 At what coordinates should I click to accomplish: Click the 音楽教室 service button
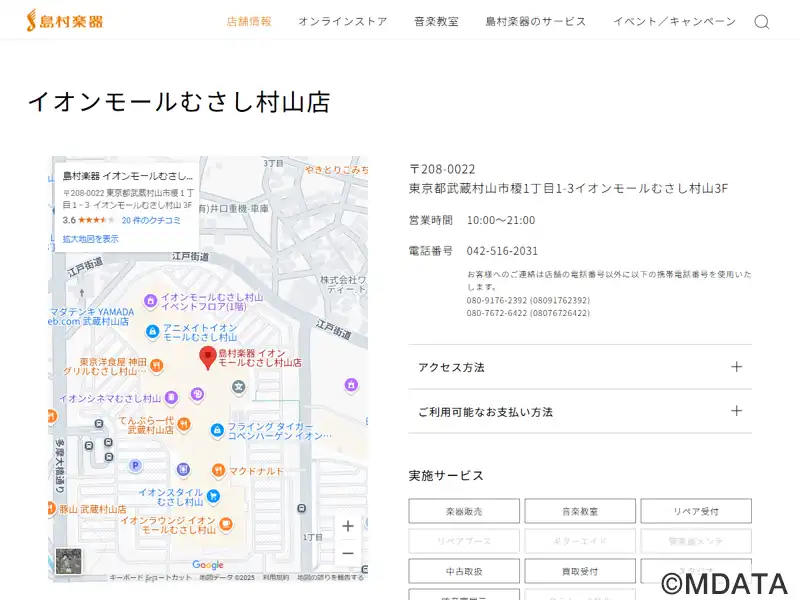pos(580,511)
